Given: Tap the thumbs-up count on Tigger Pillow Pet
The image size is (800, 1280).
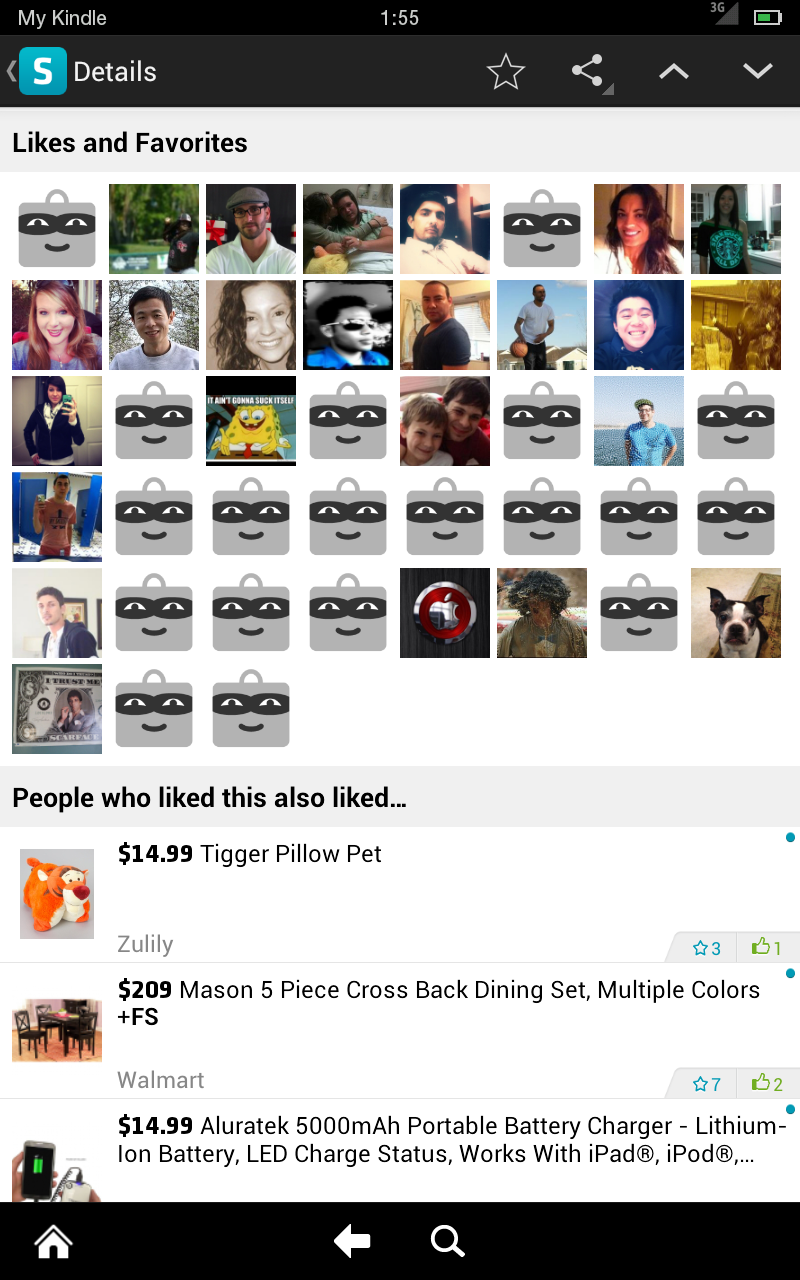Looking at the screenshot, I should 766,948.
